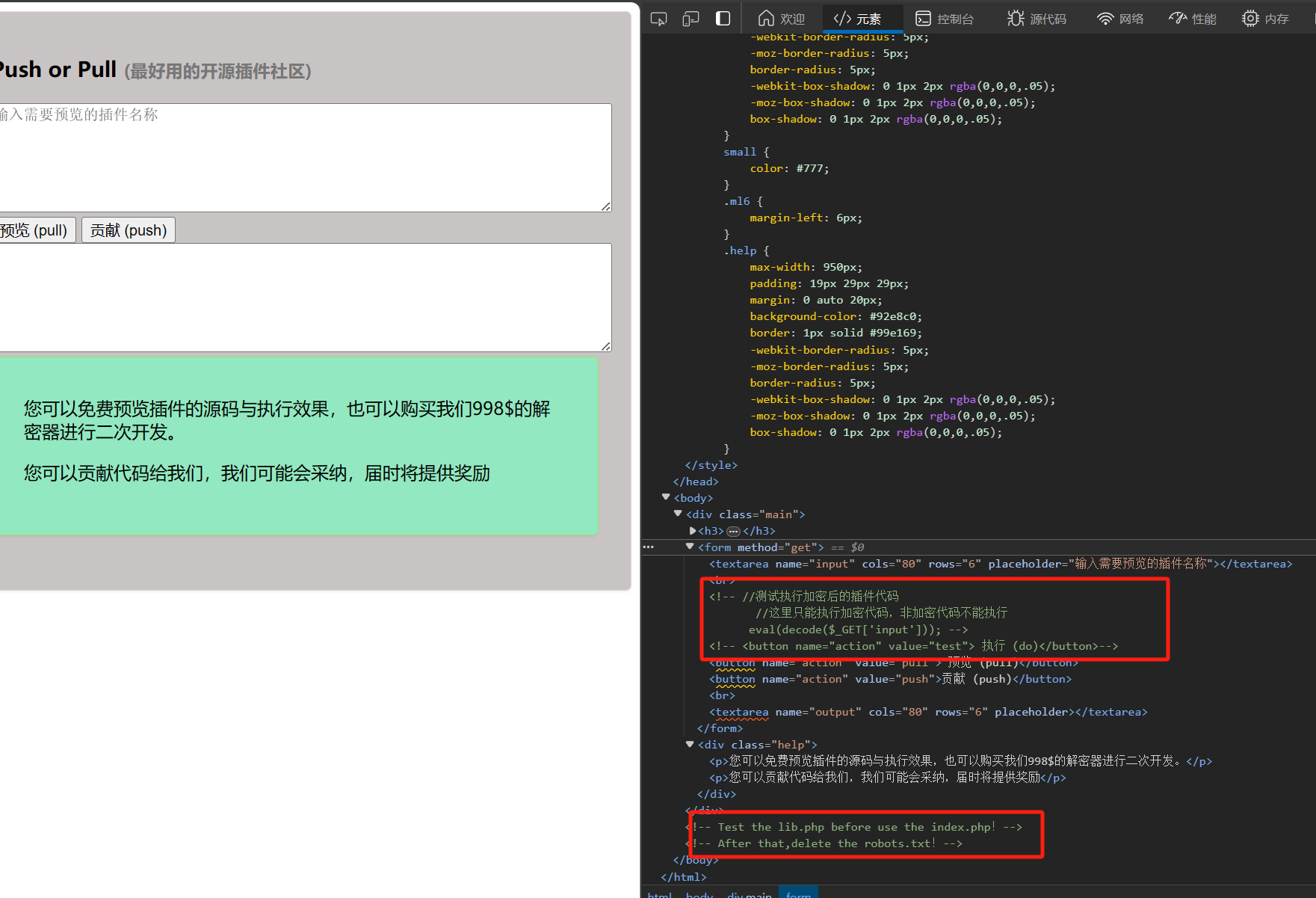The width and height of the screenshot is (1316, 898).
Task: Click the closing </head> tag line
Action: [x=696, y=482]
